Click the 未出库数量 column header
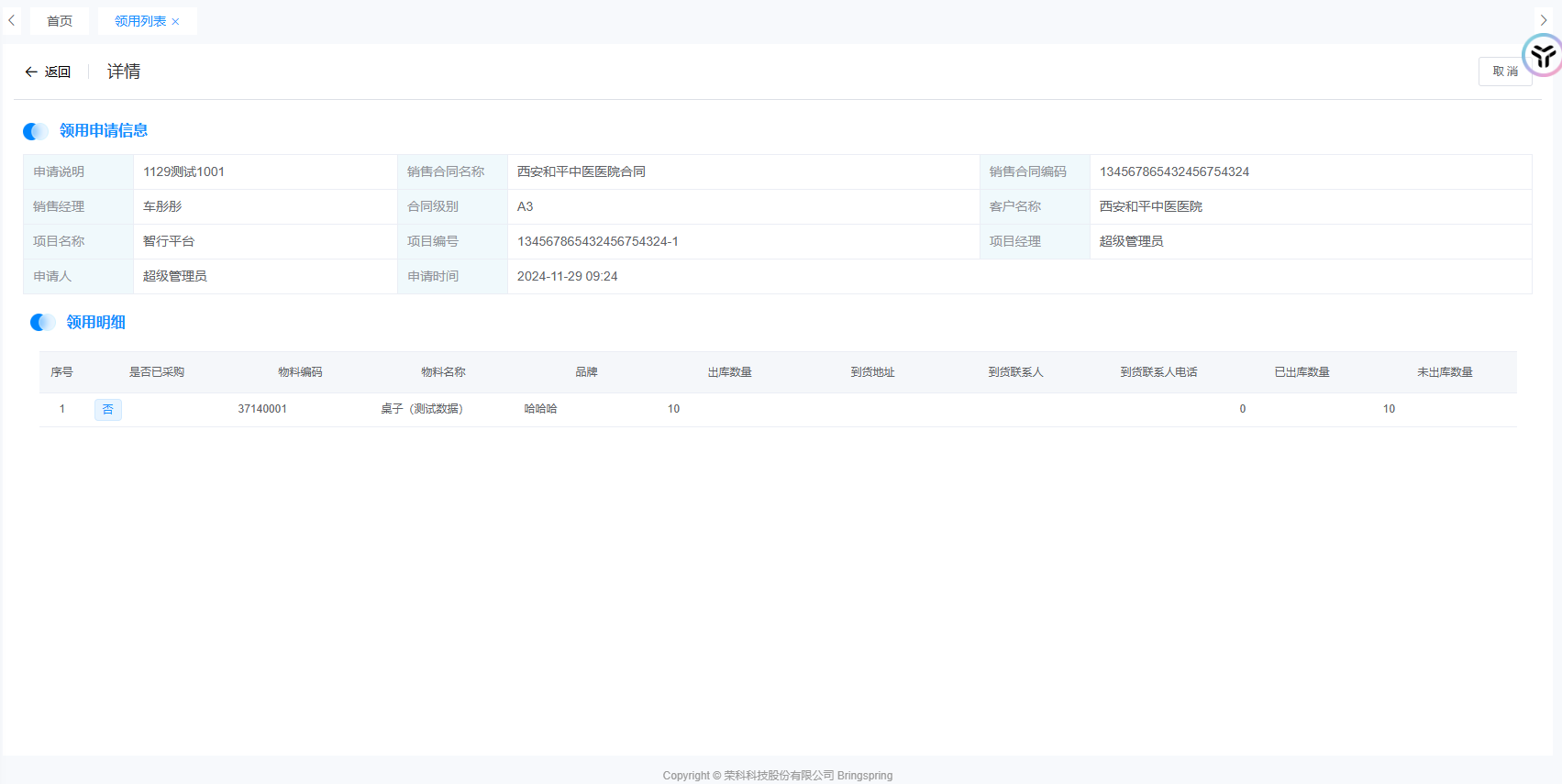 coord(1445,372)
